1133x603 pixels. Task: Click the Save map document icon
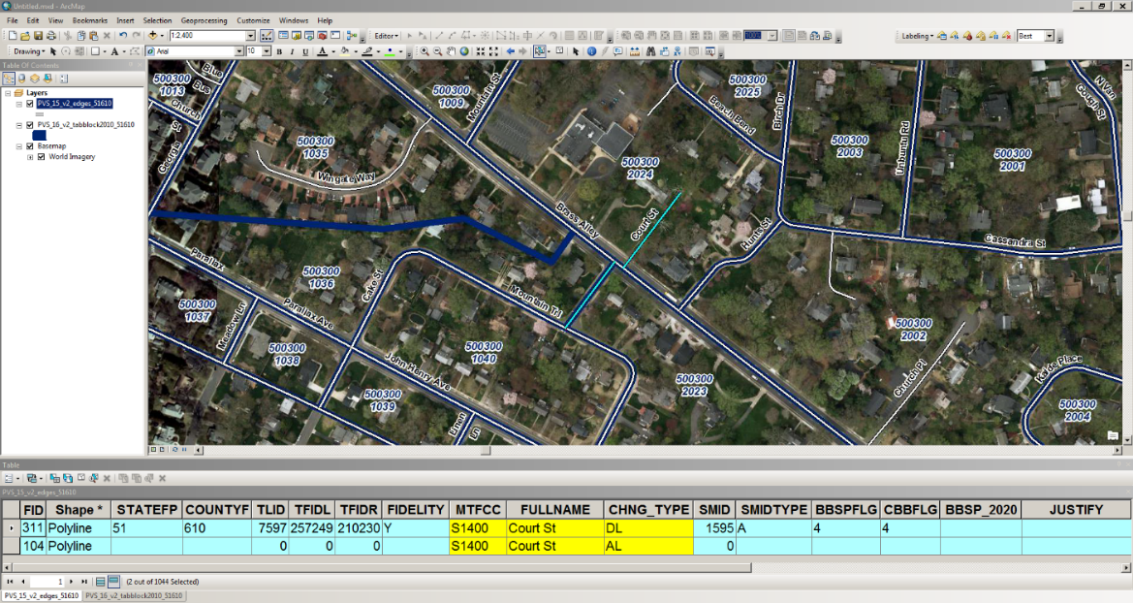point(38,36)
